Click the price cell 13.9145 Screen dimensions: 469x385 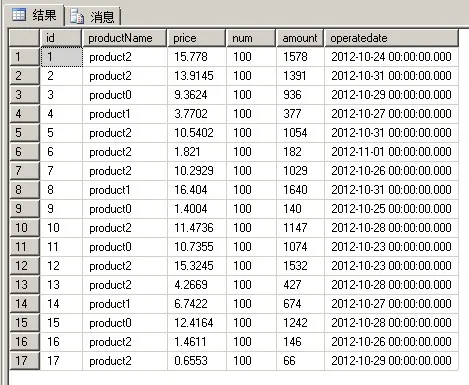[197, 76]
